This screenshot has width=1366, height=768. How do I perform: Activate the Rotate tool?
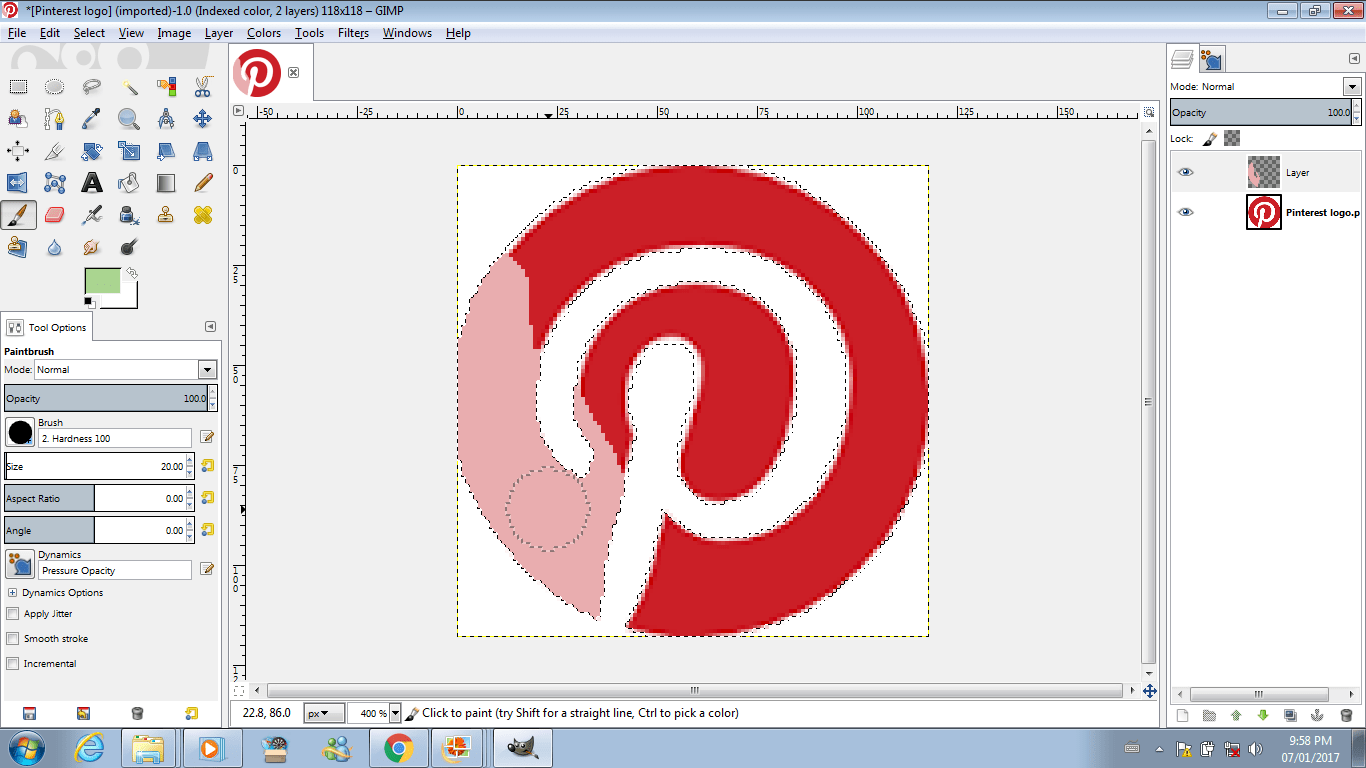pyautogui.click(x=92, y=151)
